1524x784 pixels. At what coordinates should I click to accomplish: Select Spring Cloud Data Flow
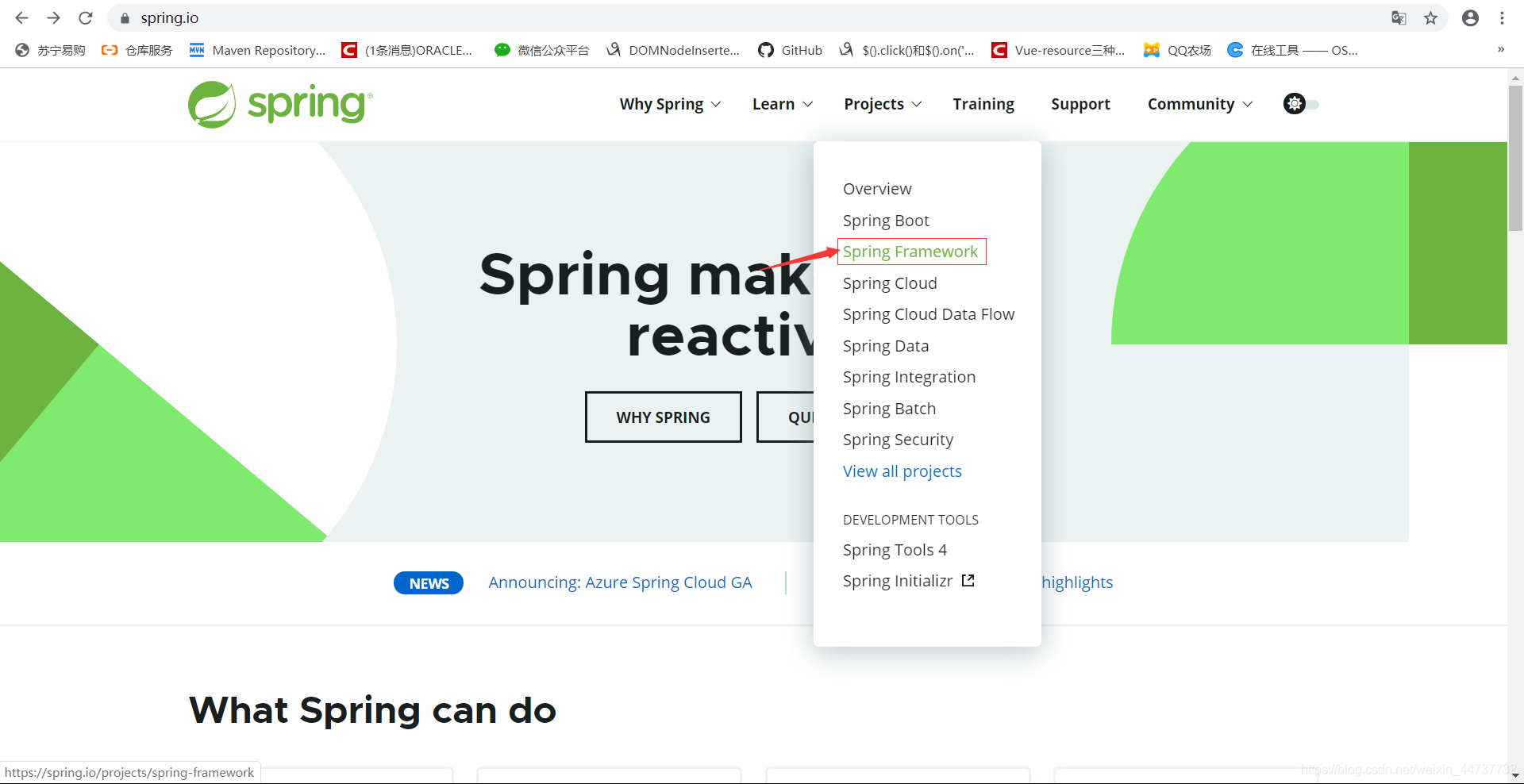(x=929, y=314)
